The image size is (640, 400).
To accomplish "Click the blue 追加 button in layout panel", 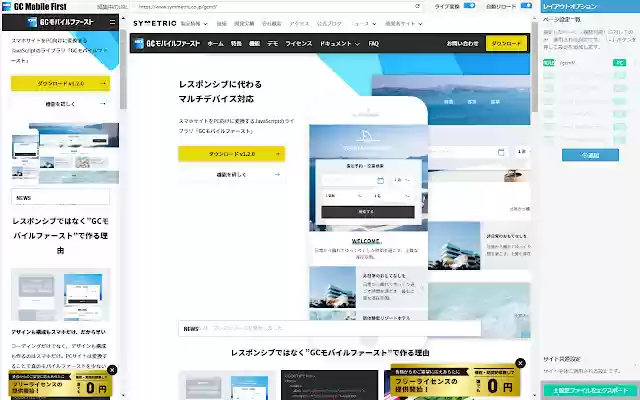I will pos(590,155).
